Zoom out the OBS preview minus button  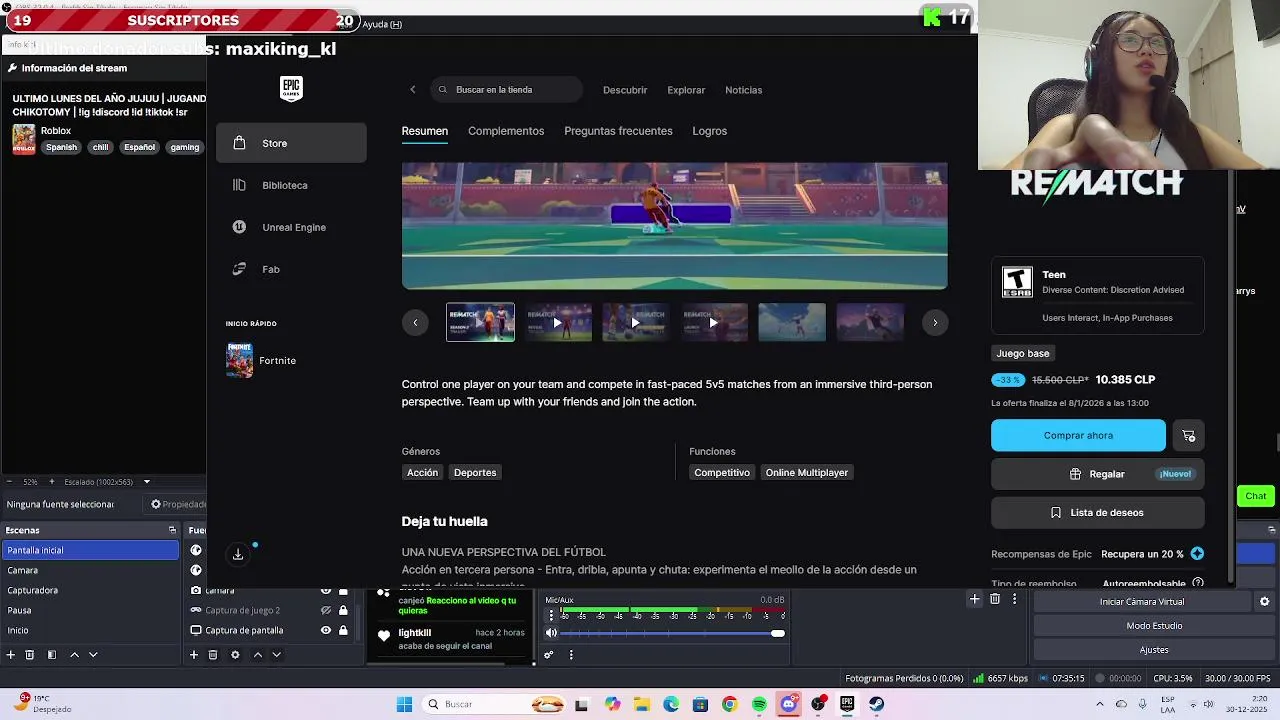click(x=11, y=482)
